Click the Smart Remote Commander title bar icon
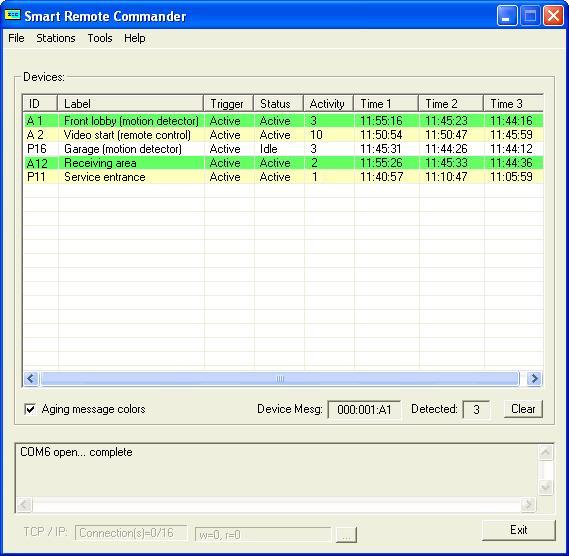This screenshot has height=556, width=569. pos(12,15)
